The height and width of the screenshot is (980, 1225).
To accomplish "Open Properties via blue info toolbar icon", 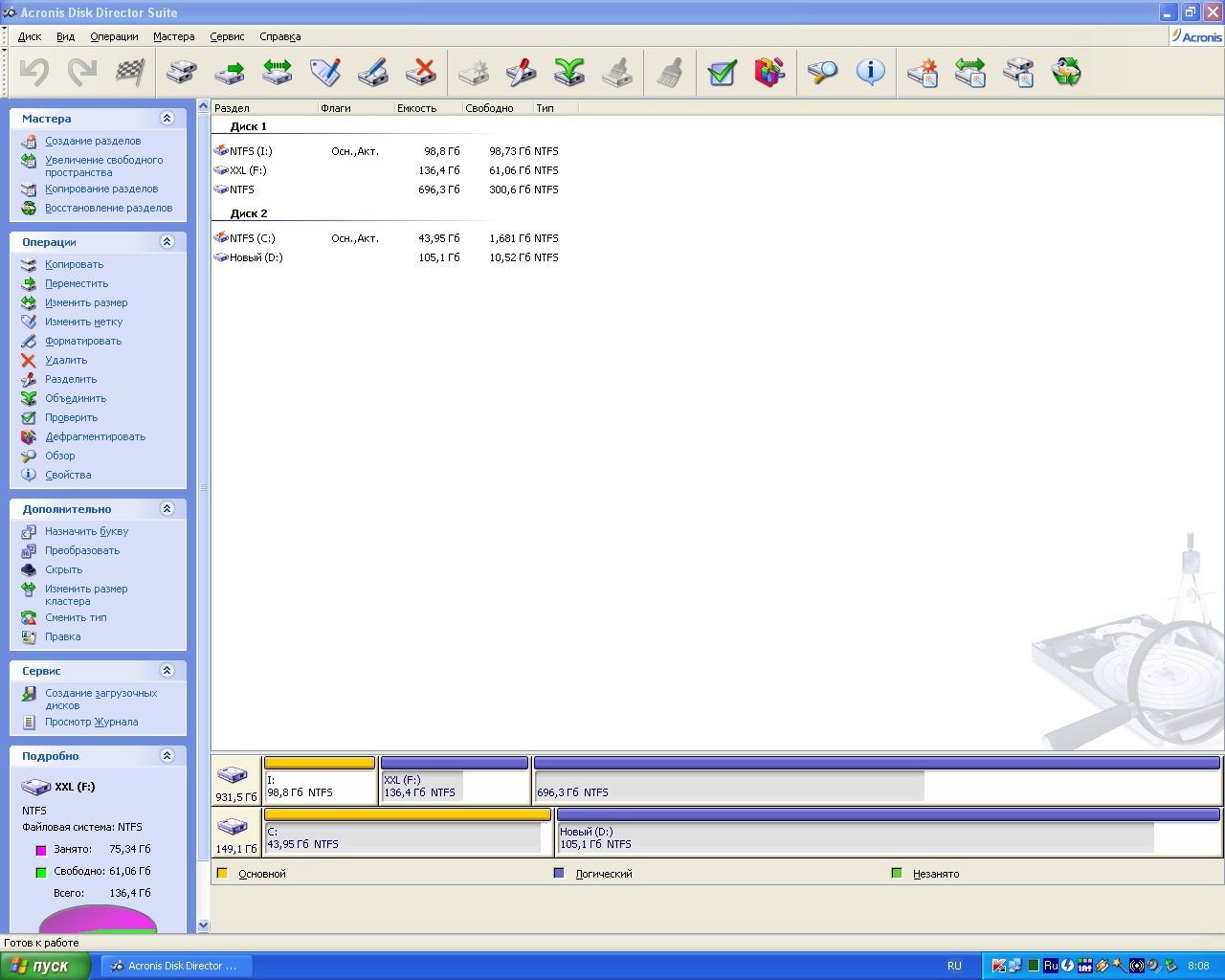I will (x=870, y=72).
